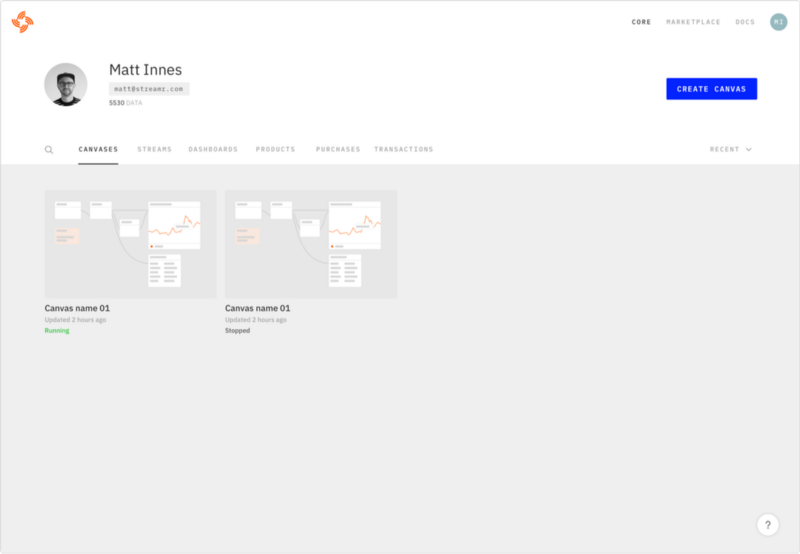Screen dimensions: 800x554
Task: Click the Create Canvas button
Action: (x=711, y=89)
